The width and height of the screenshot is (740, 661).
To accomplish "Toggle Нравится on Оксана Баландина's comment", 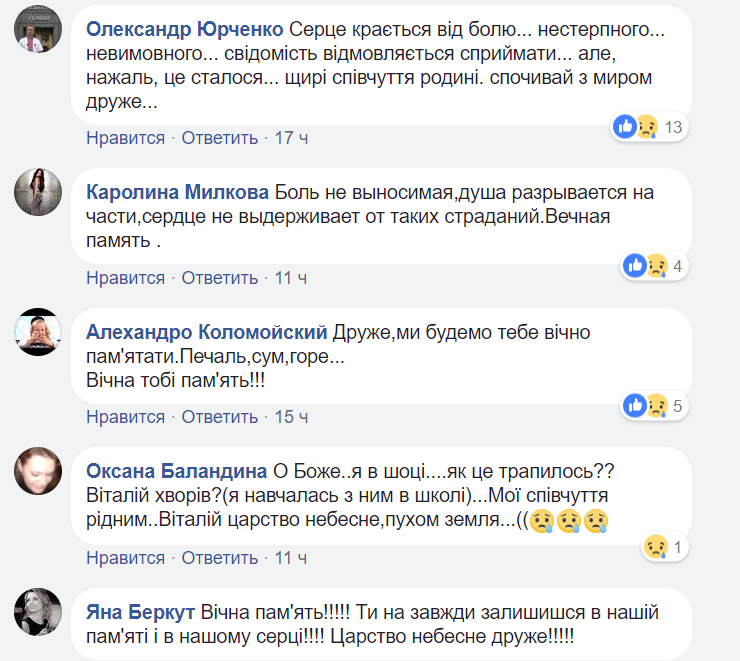I will point(125,556).
